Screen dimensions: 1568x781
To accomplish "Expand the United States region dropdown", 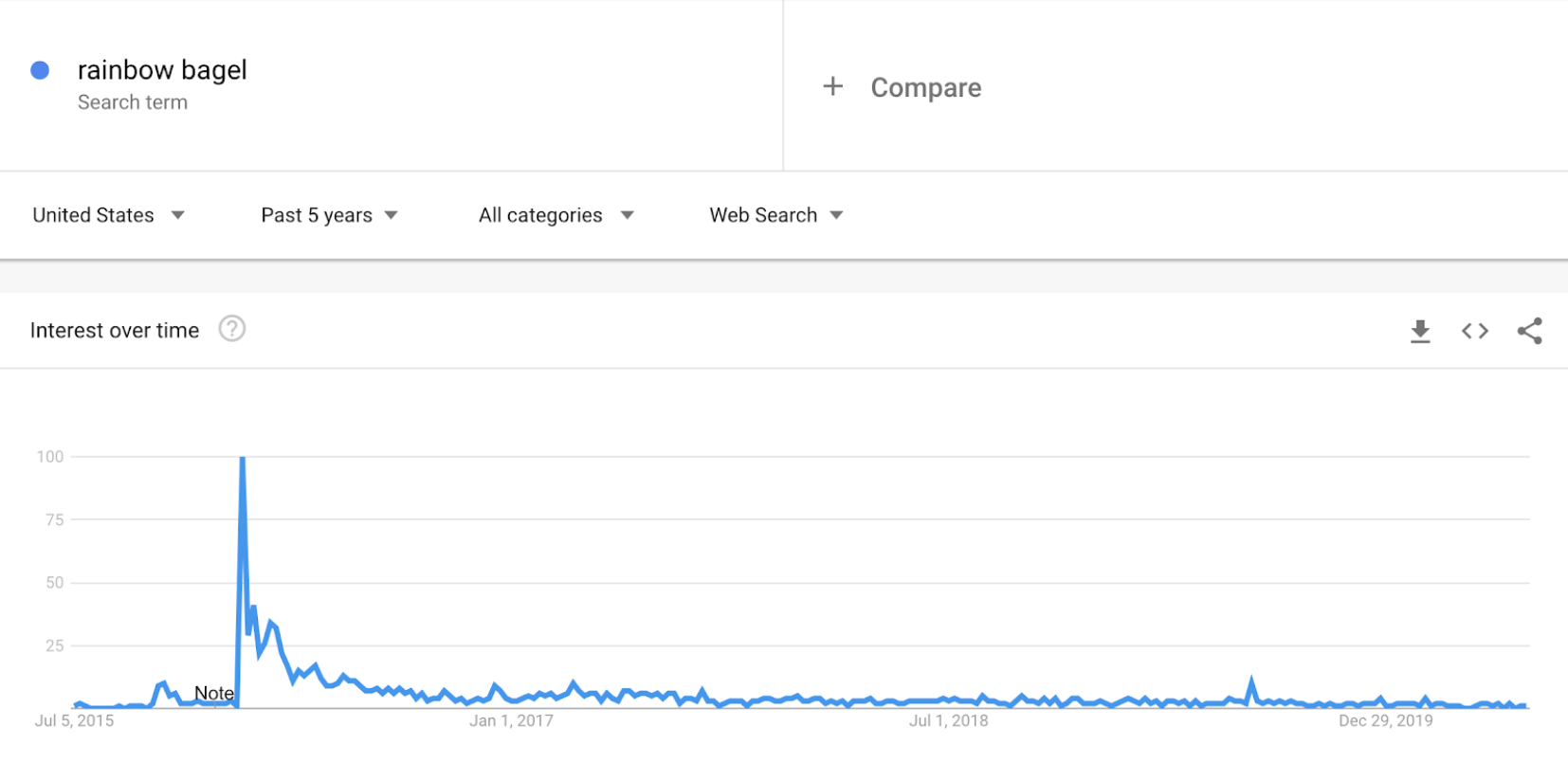I will (108, 215).
